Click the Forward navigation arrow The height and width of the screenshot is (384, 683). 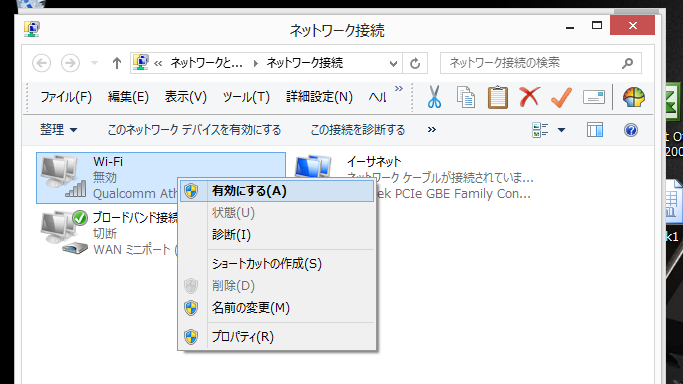point(70,63)
